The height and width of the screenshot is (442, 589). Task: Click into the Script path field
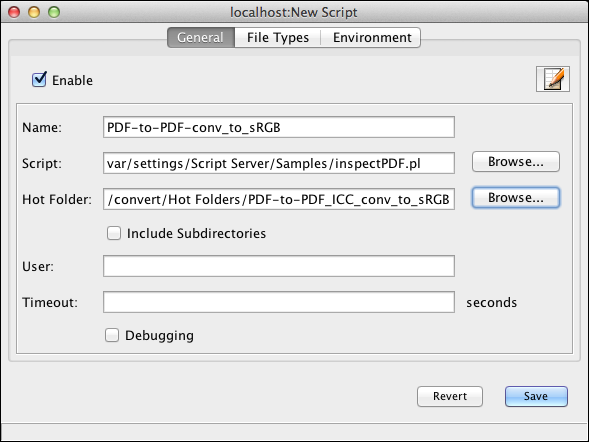[279, 163]
